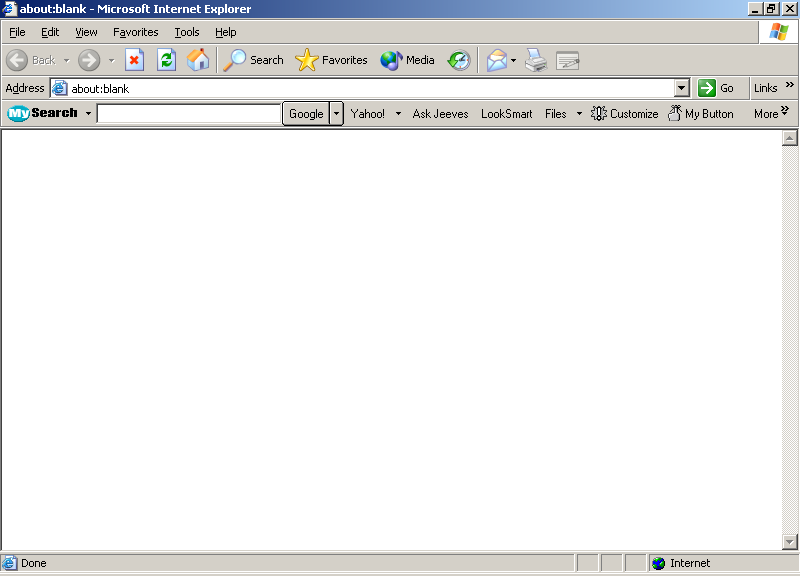
Task: Click the Internet zone status text
Action: (x=690, y=563)
